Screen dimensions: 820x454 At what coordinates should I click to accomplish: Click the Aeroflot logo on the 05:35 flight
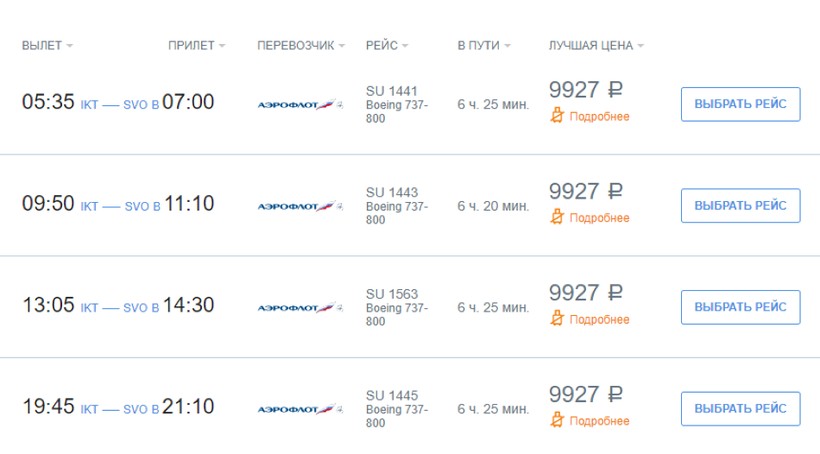pyautogui.click(x=299, y=104)
